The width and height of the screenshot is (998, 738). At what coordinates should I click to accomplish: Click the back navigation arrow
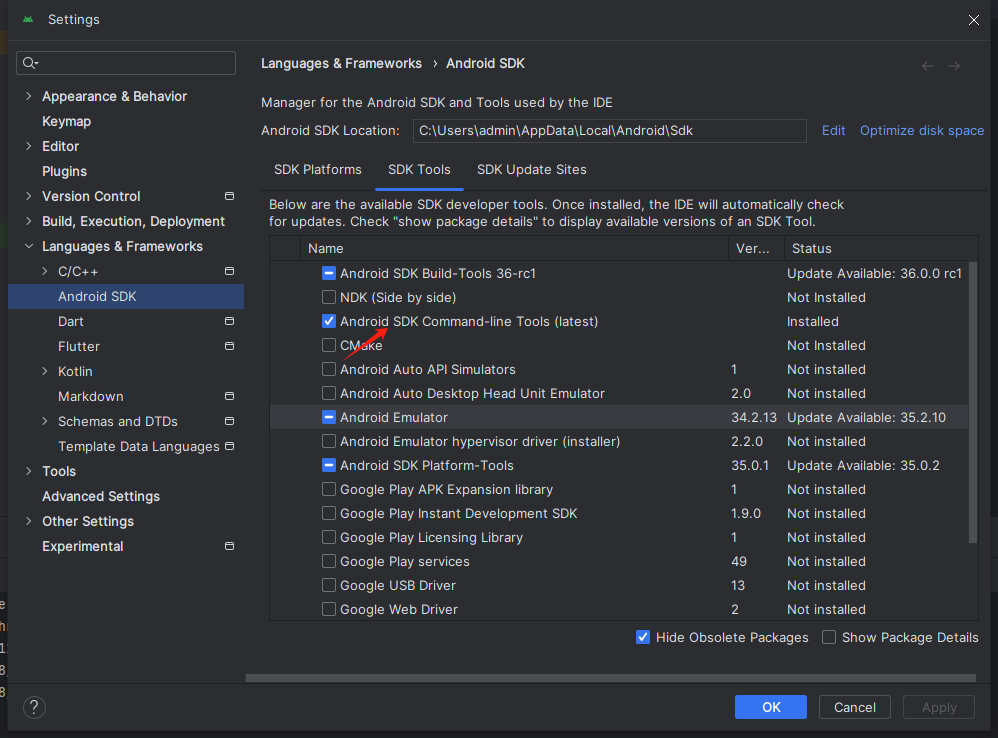click(x=928, y=66)
